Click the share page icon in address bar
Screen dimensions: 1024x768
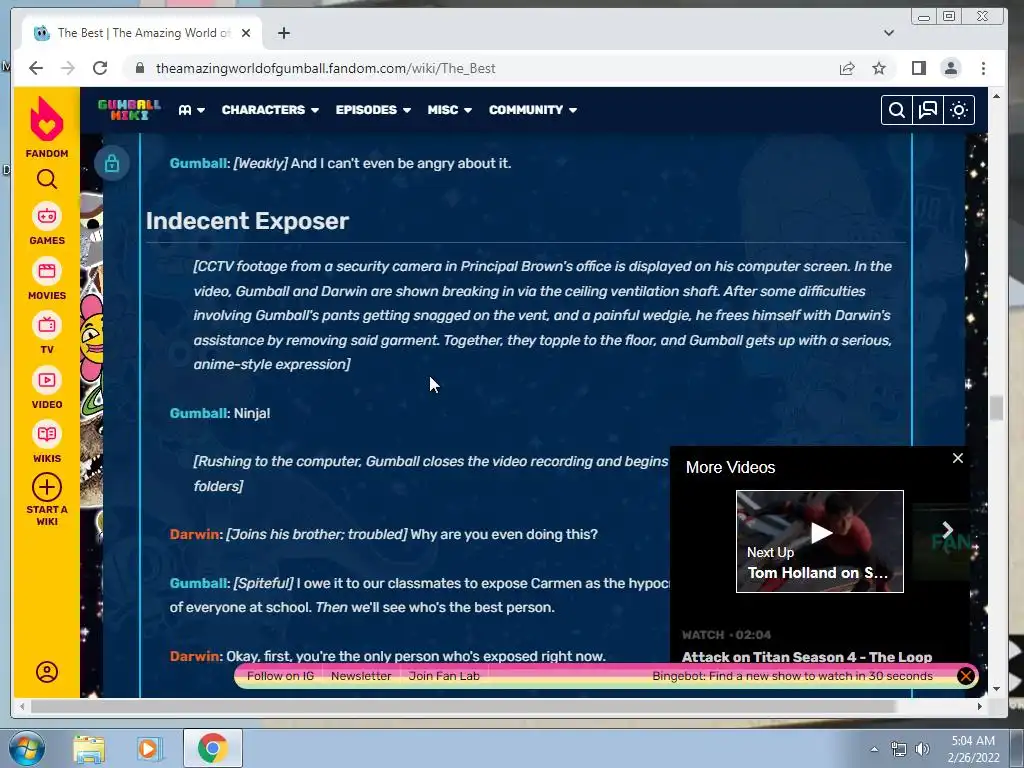point(847,68)
